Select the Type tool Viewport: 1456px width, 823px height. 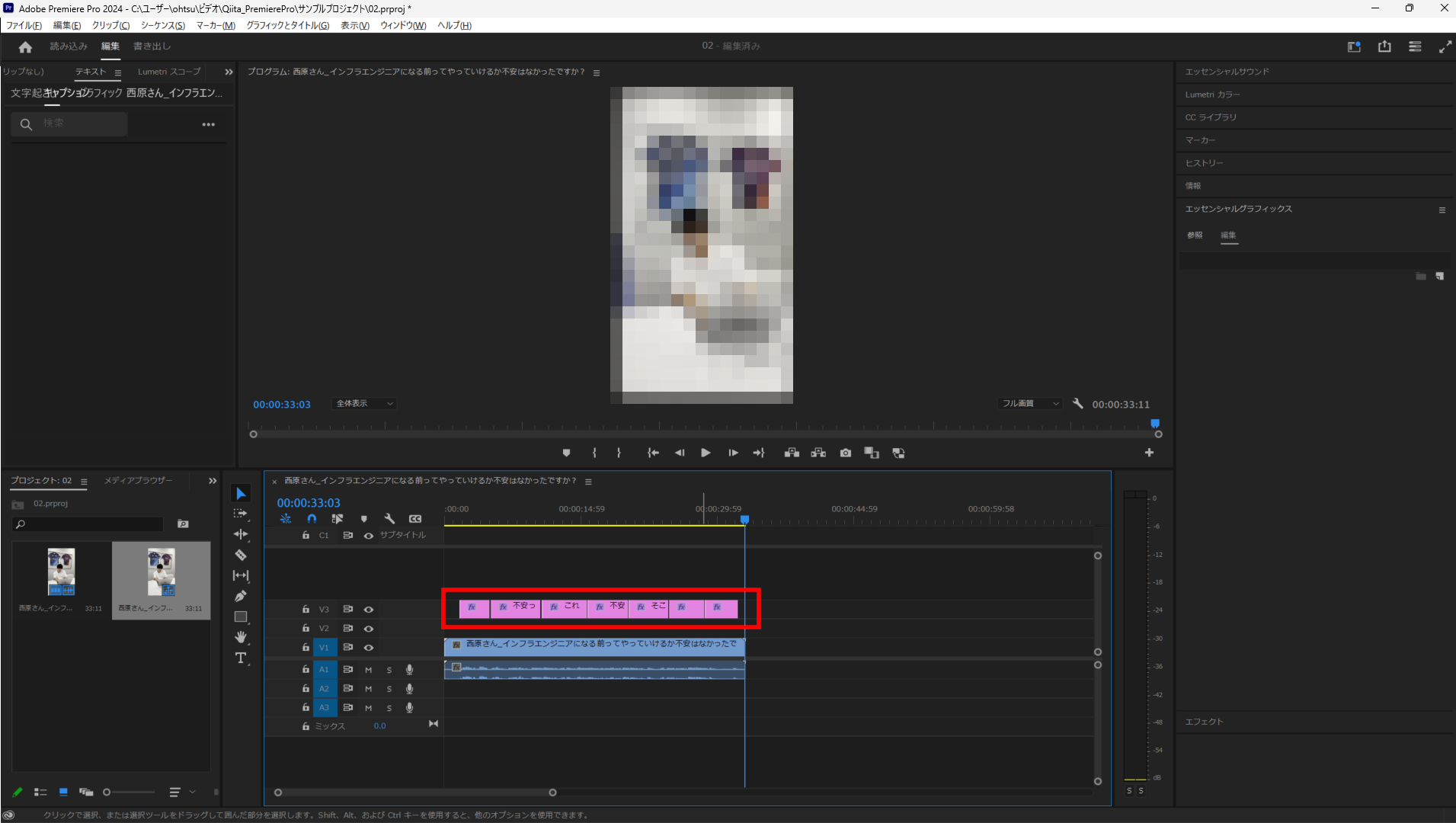pos(241,658)
